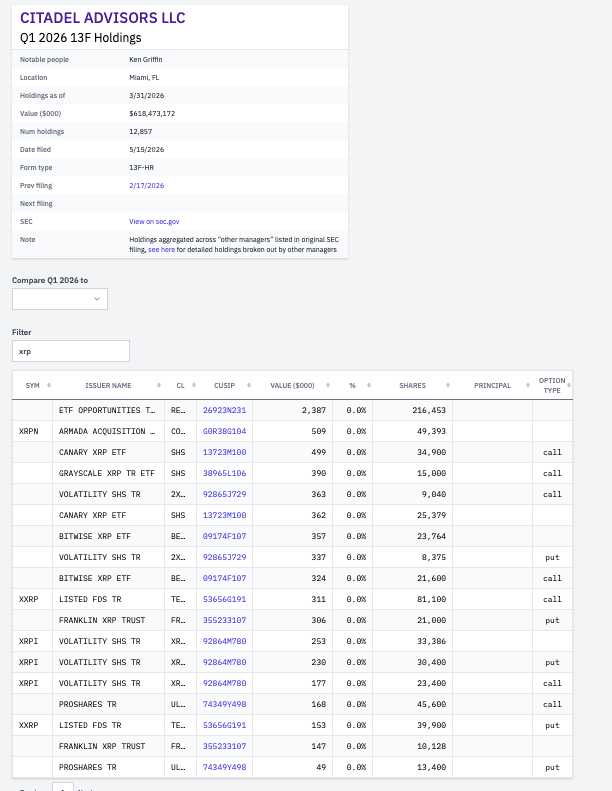
Task: Click BITWISE XRP ETF with 23,764 shares
Action: coord(108,536)
